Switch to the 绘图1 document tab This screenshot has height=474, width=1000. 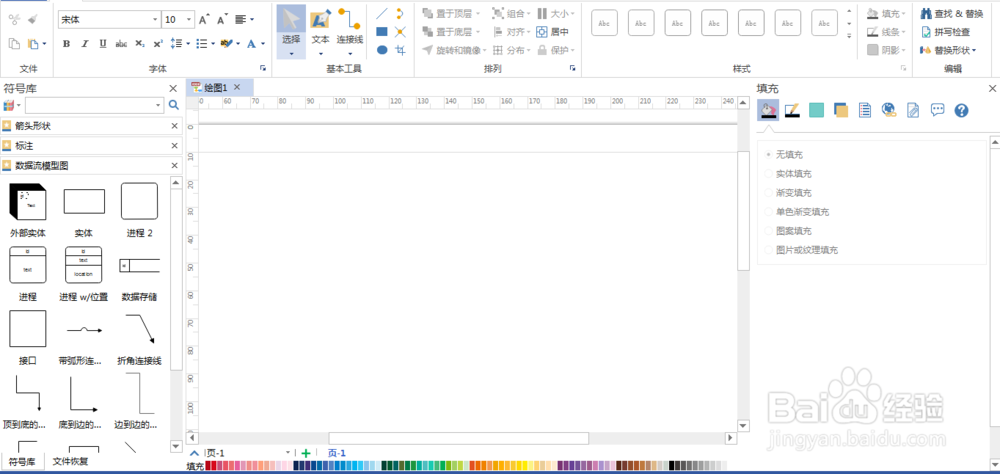pos(216,87)
